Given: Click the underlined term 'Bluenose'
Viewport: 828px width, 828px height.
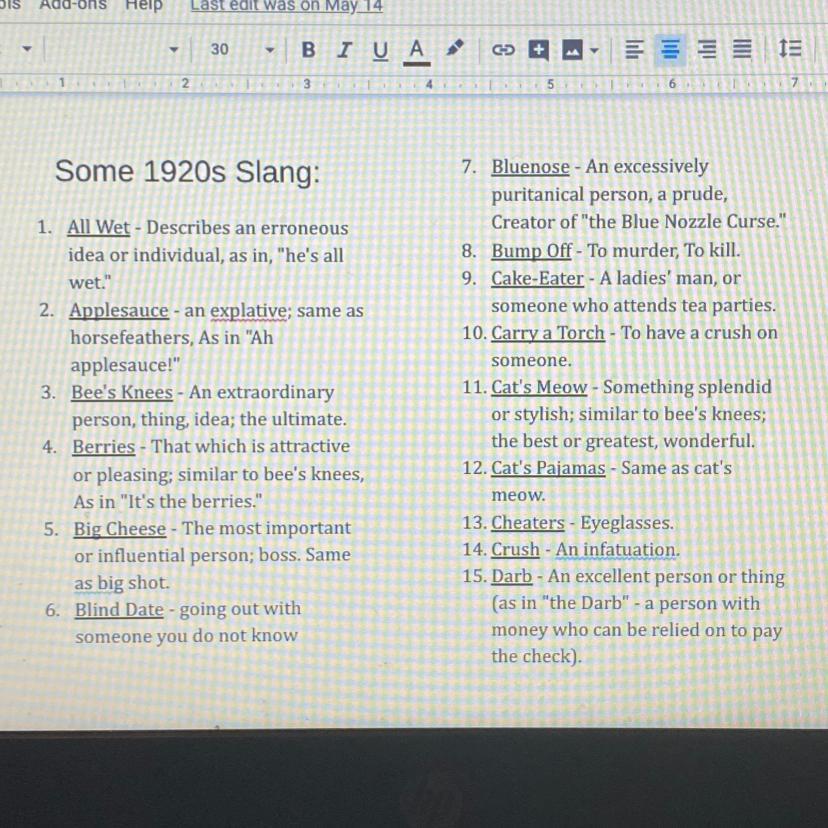Looking at the screenshot, I should click(x=531, y=167).
